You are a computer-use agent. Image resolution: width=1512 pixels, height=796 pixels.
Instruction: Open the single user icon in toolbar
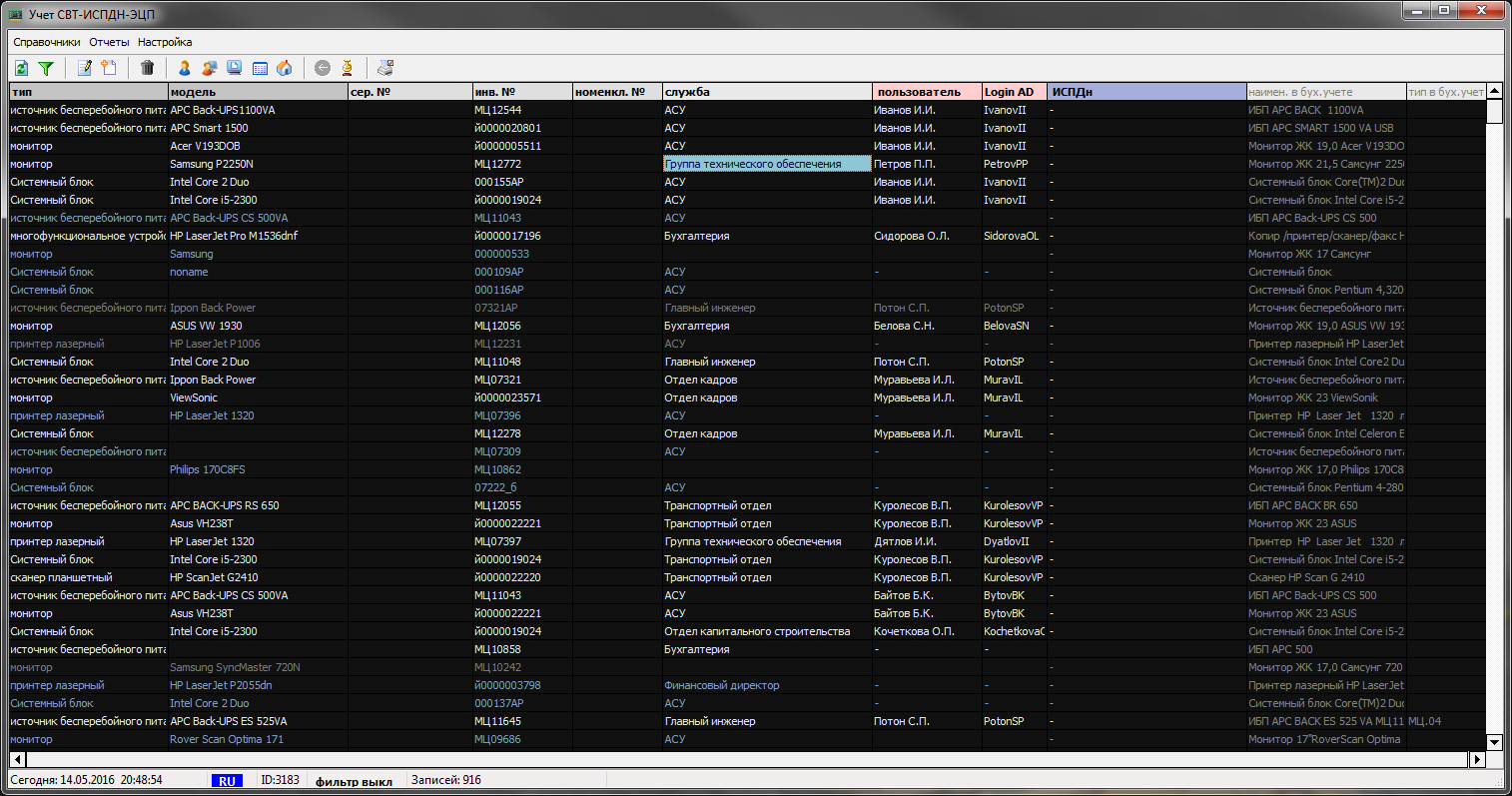tap(185, 68)
